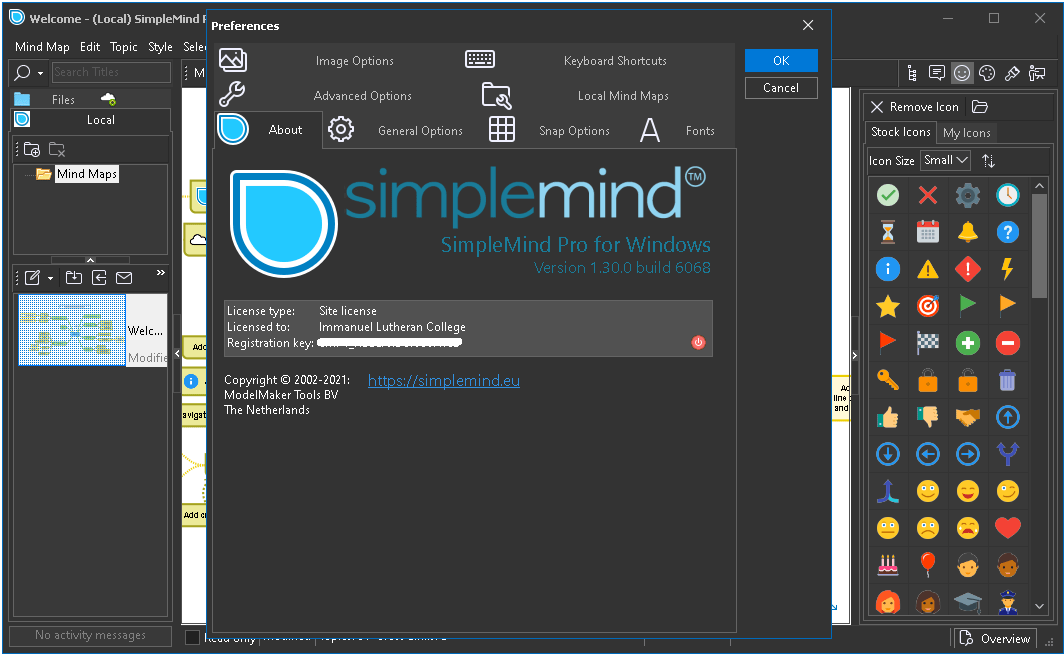
Task: Open the Edit menu
Action: (x=90, y=47)
